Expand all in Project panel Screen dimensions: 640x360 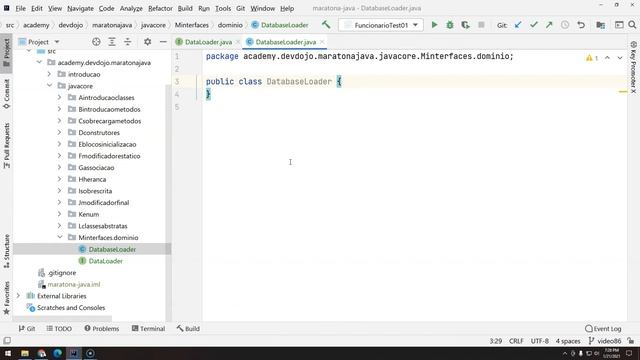112,42
